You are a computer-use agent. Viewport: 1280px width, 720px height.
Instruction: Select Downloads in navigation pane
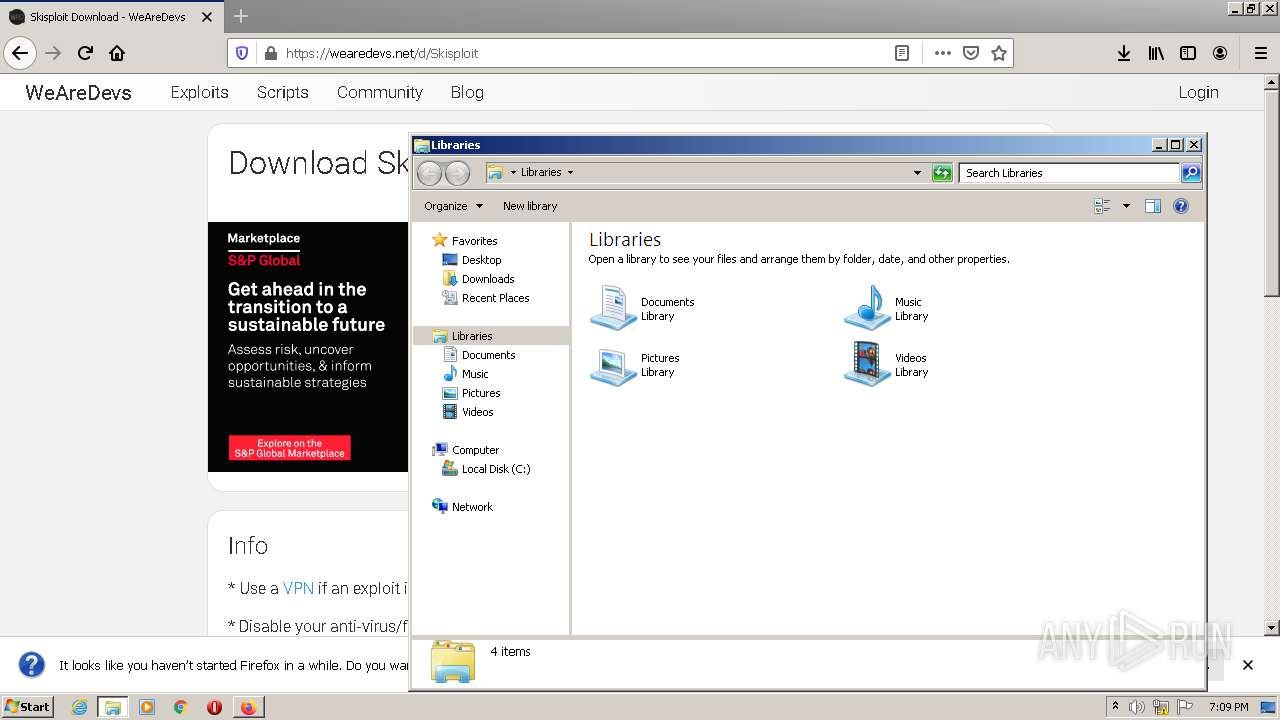pyautogui.click(x=488, y=279)
